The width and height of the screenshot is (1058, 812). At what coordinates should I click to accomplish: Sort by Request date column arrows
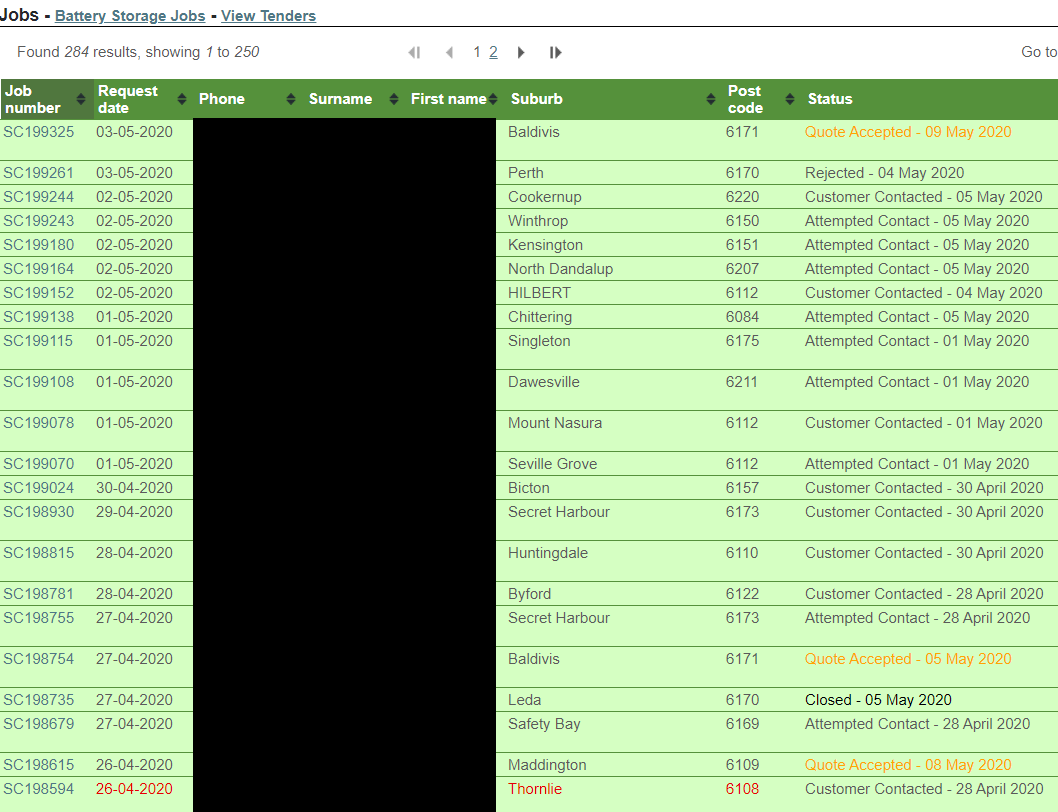(182, 99)
